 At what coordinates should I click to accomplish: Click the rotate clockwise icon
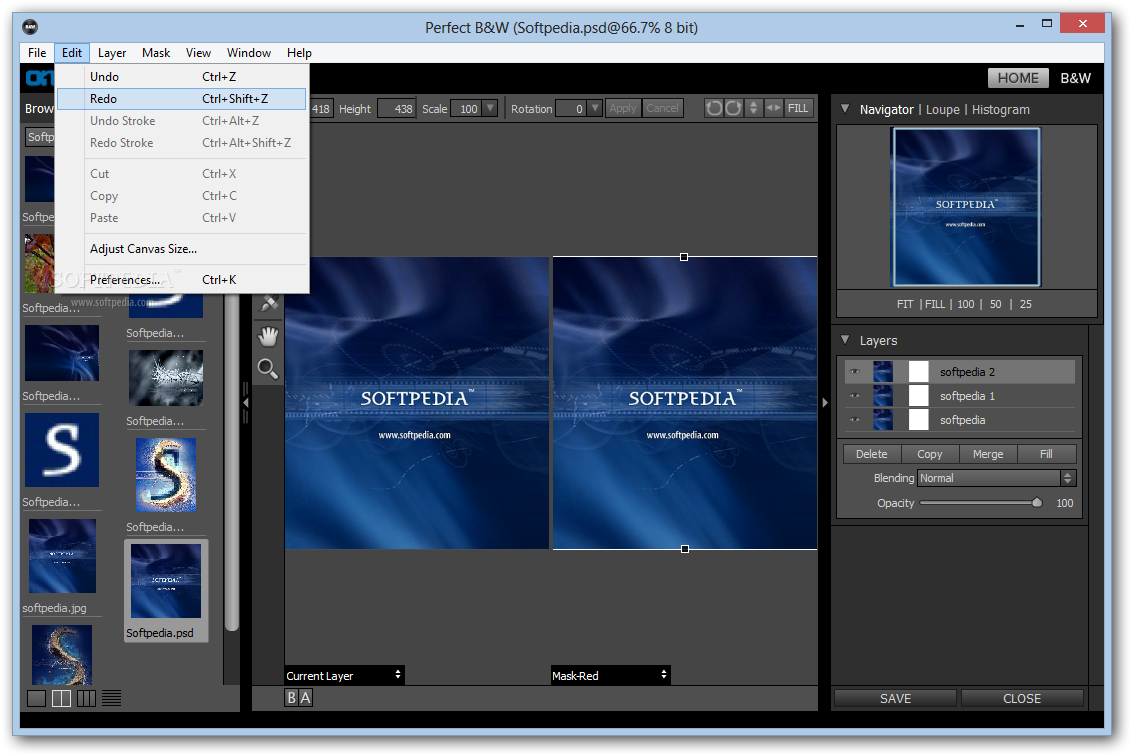pyautogui.click(x=733, y=108)
